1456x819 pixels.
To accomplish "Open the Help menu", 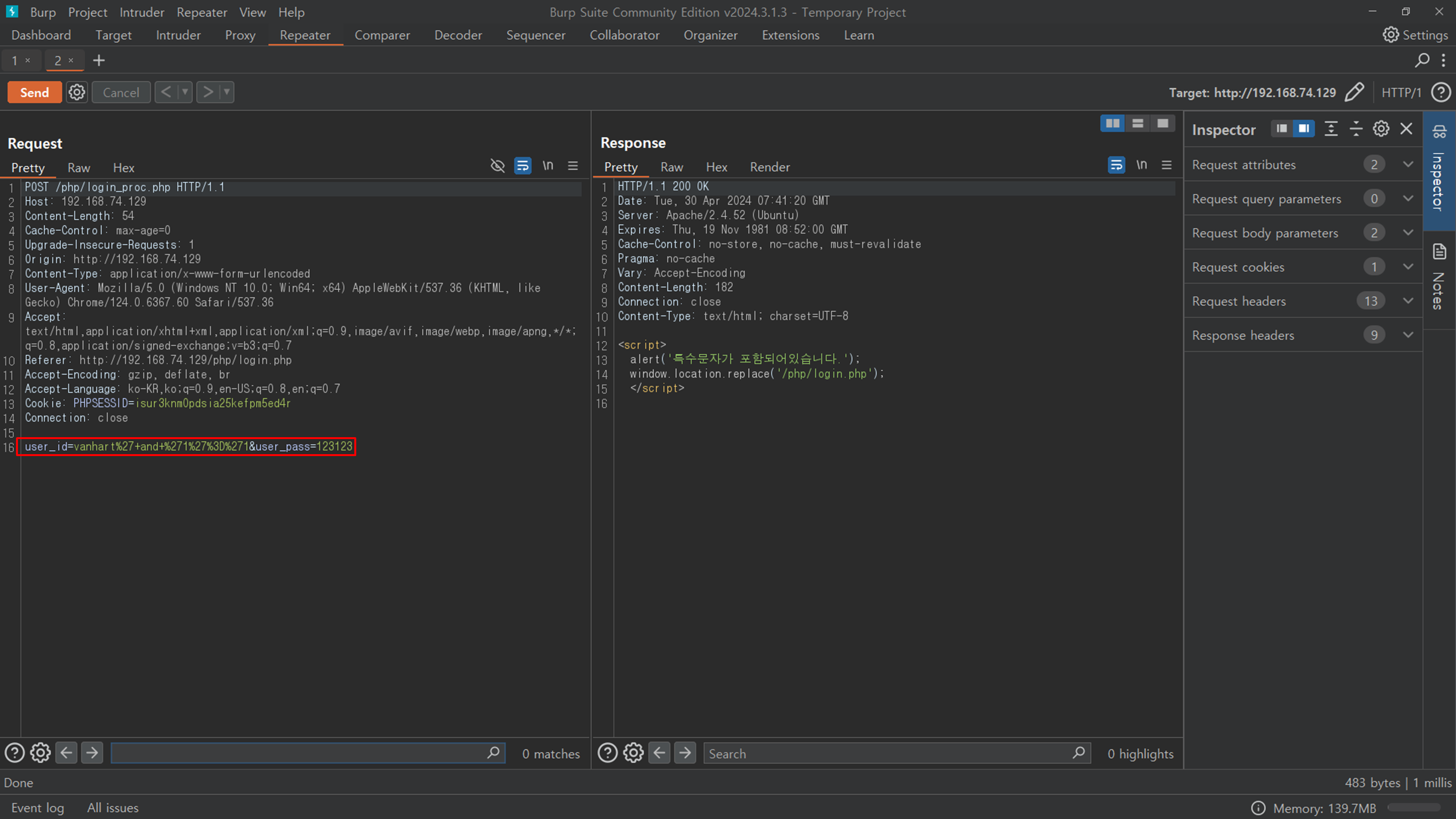I will click(291, 12).
